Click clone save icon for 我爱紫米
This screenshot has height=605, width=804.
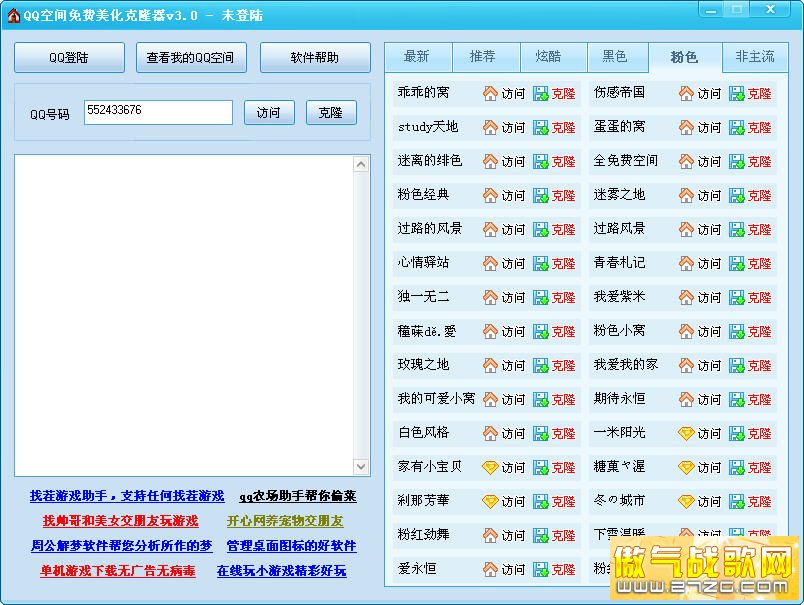point(736,297)
